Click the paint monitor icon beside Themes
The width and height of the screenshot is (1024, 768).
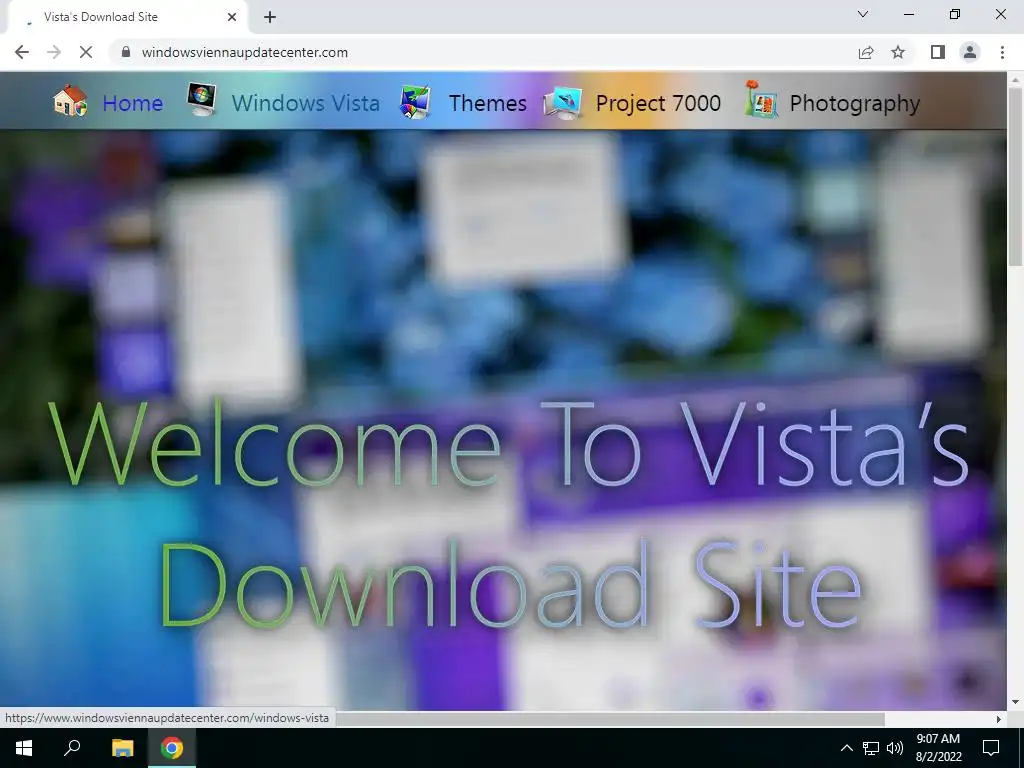pyautogui.click(x=415, y=101)
